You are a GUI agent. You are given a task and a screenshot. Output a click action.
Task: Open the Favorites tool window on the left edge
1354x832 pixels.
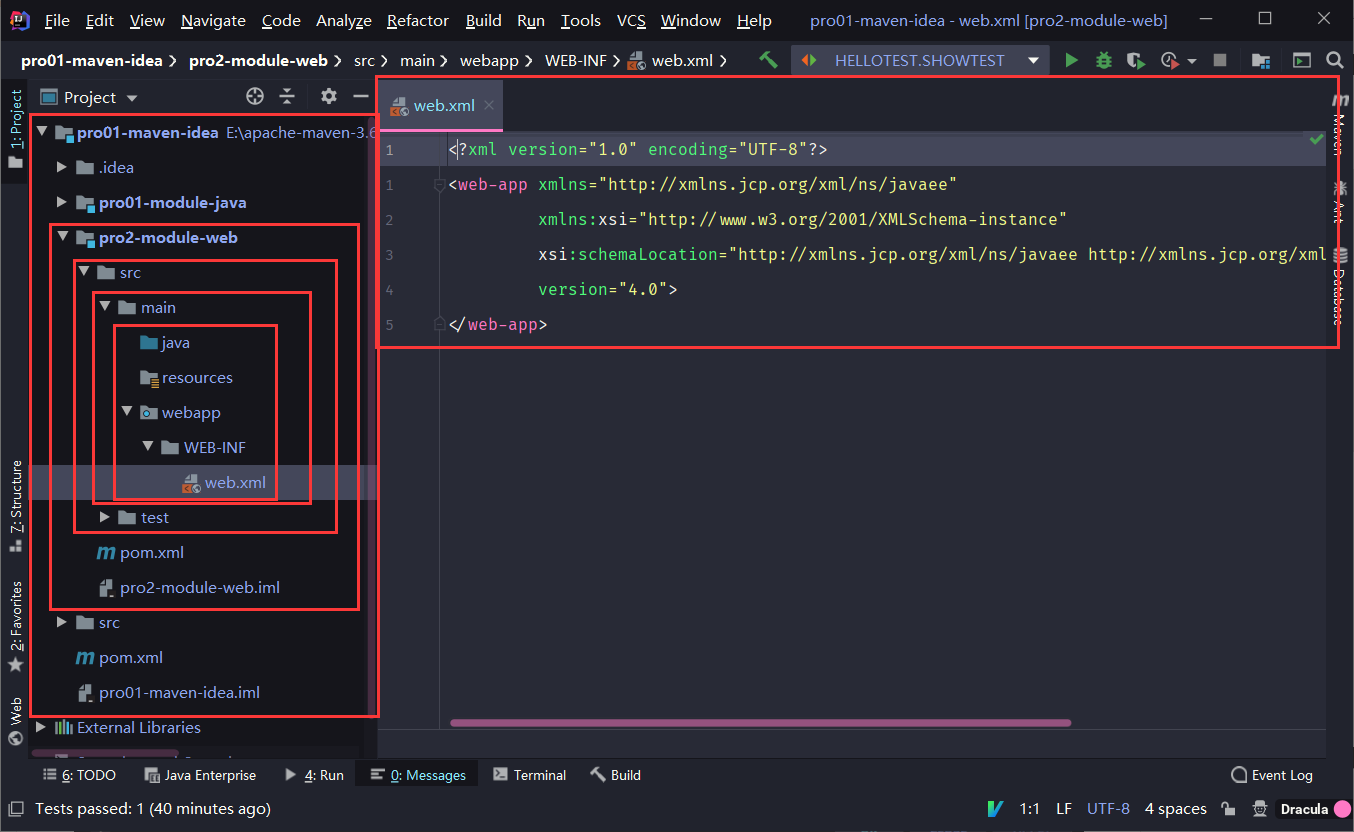pos(15,627)
